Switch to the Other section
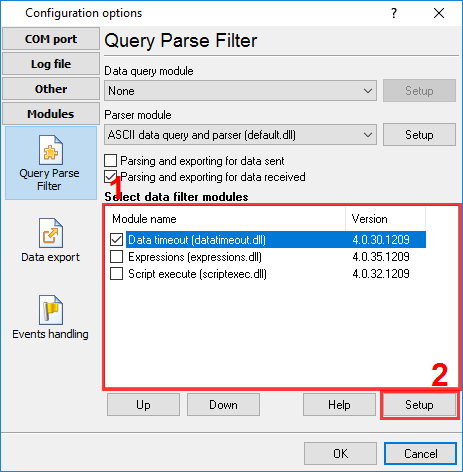The height and width of the screenshot is (472, 463). click(51, 89)
